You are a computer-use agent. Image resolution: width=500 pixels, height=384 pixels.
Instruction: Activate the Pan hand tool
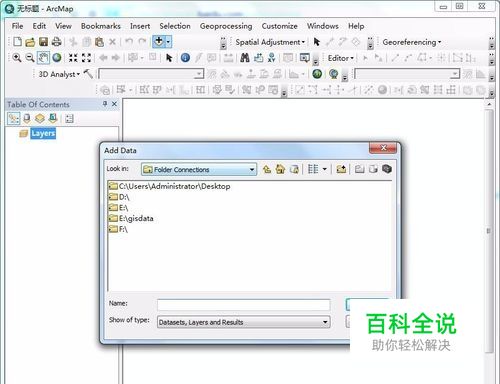(43, 58)
